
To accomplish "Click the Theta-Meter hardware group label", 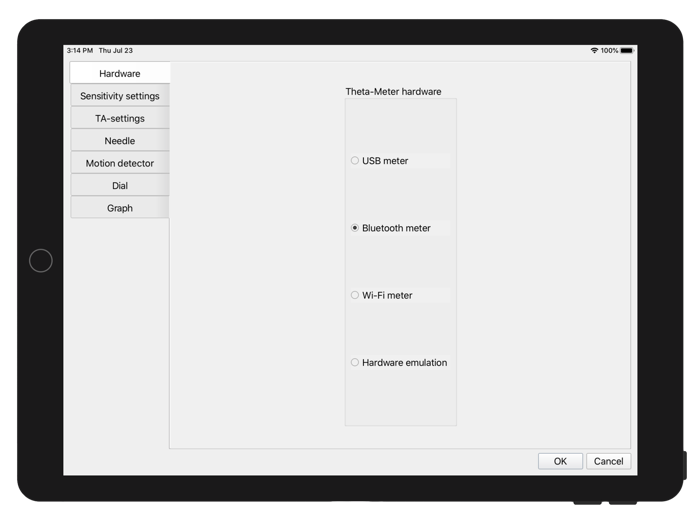I will [x=393, y=92].
